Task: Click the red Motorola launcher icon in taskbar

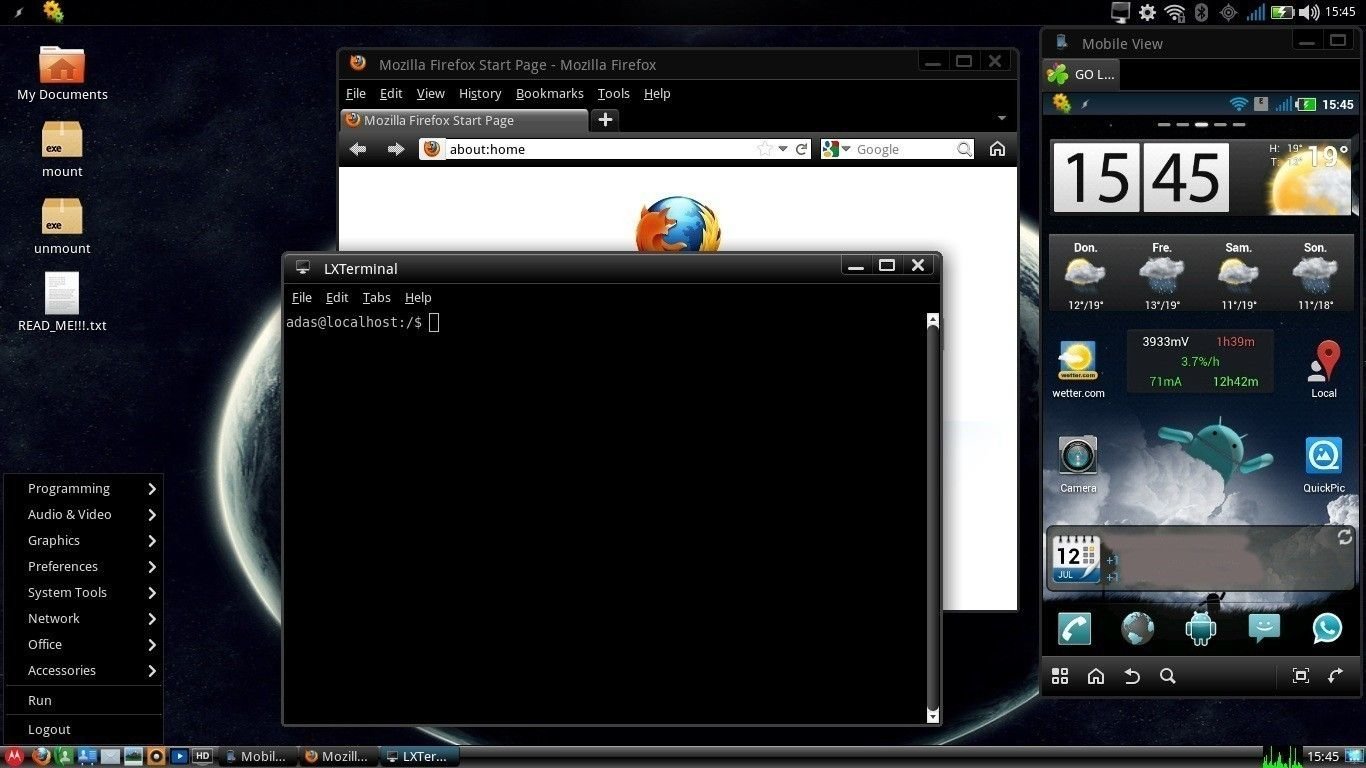Action: point(14,756)
